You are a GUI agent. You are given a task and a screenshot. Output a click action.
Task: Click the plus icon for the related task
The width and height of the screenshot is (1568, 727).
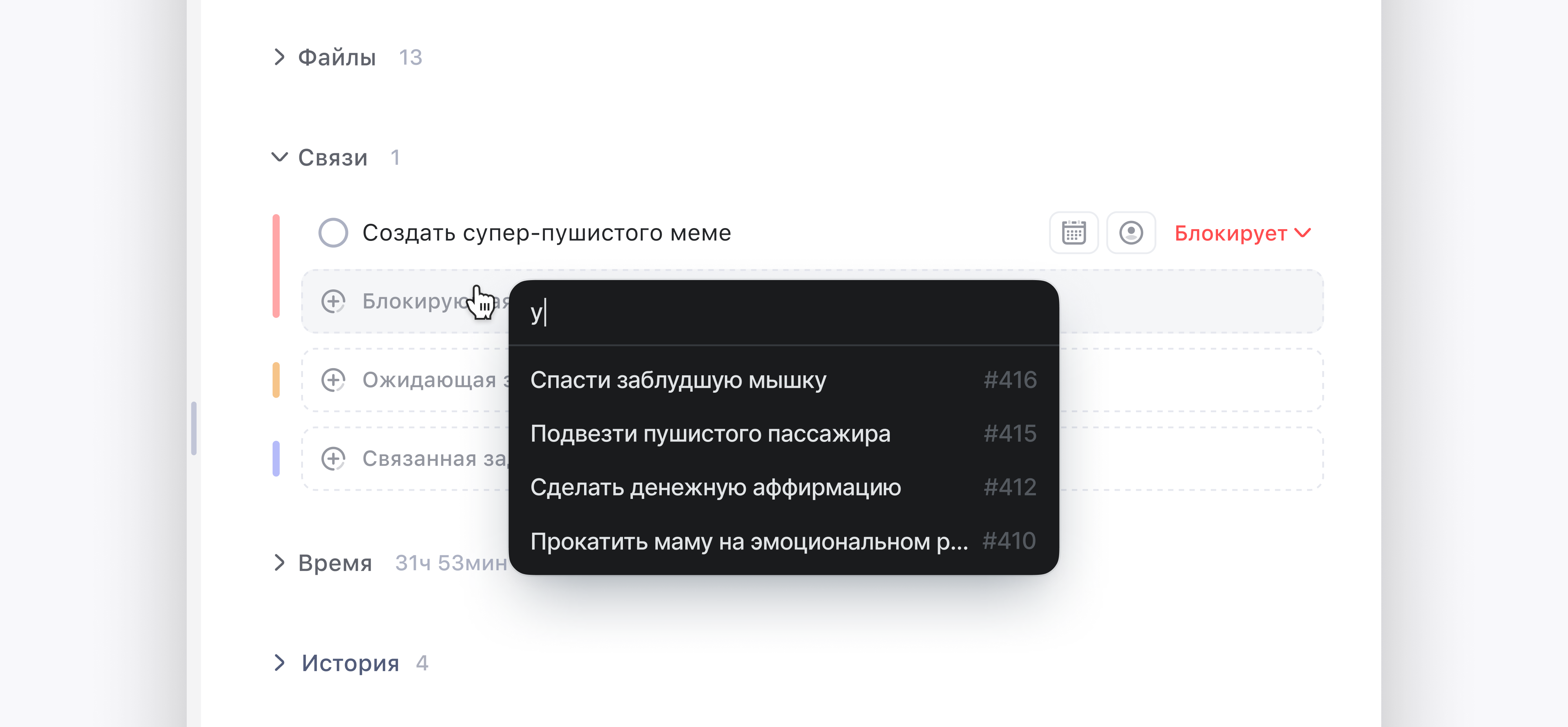333,459
